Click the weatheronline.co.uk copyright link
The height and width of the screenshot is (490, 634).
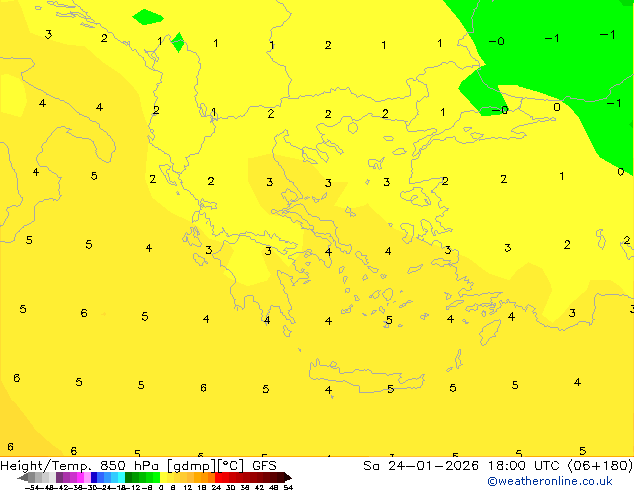click(x=550, y=481)
